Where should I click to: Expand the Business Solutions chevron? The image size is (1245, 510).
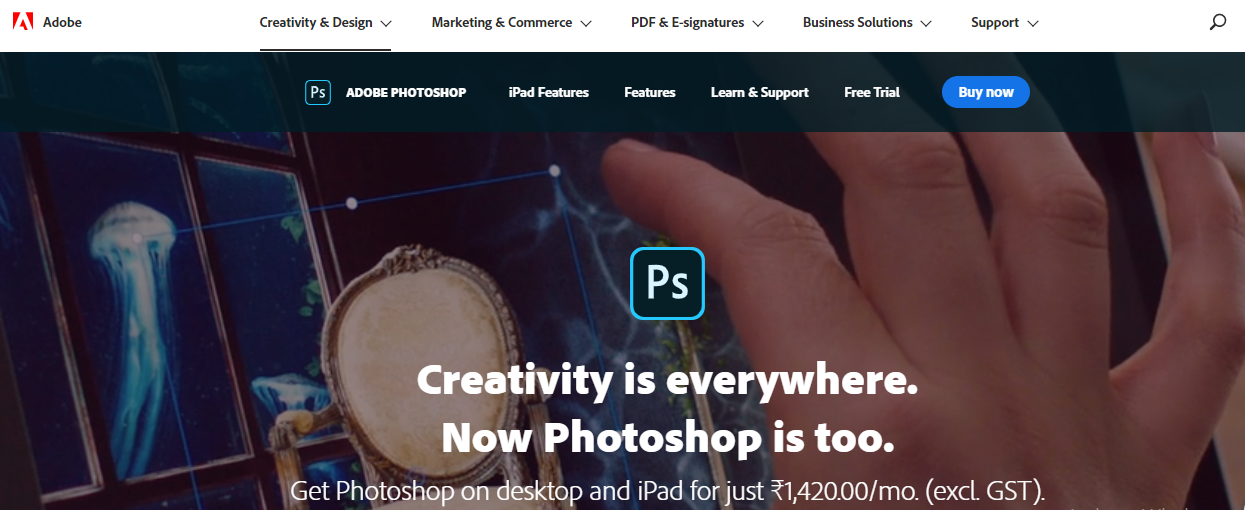(x=926, y=23)
